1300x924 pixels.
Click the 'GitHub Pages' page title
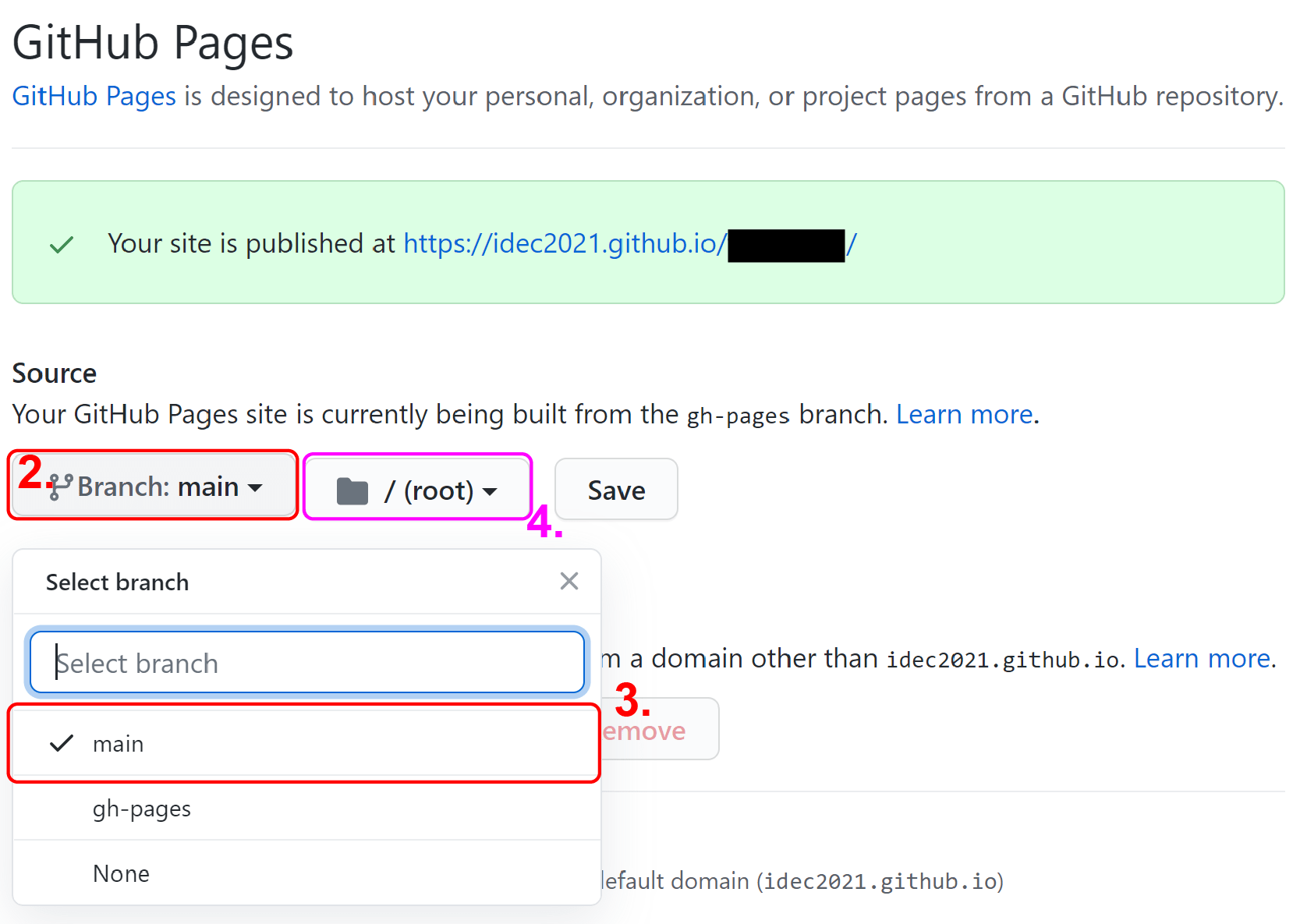pyautogui.click(x=153, y=42)
